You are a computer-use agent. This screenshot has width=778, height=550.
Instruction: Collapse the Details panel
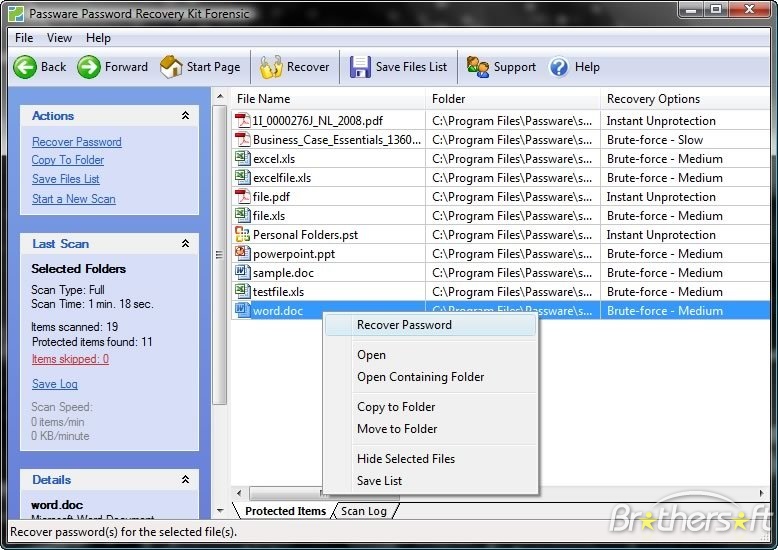tap(185, 480)
